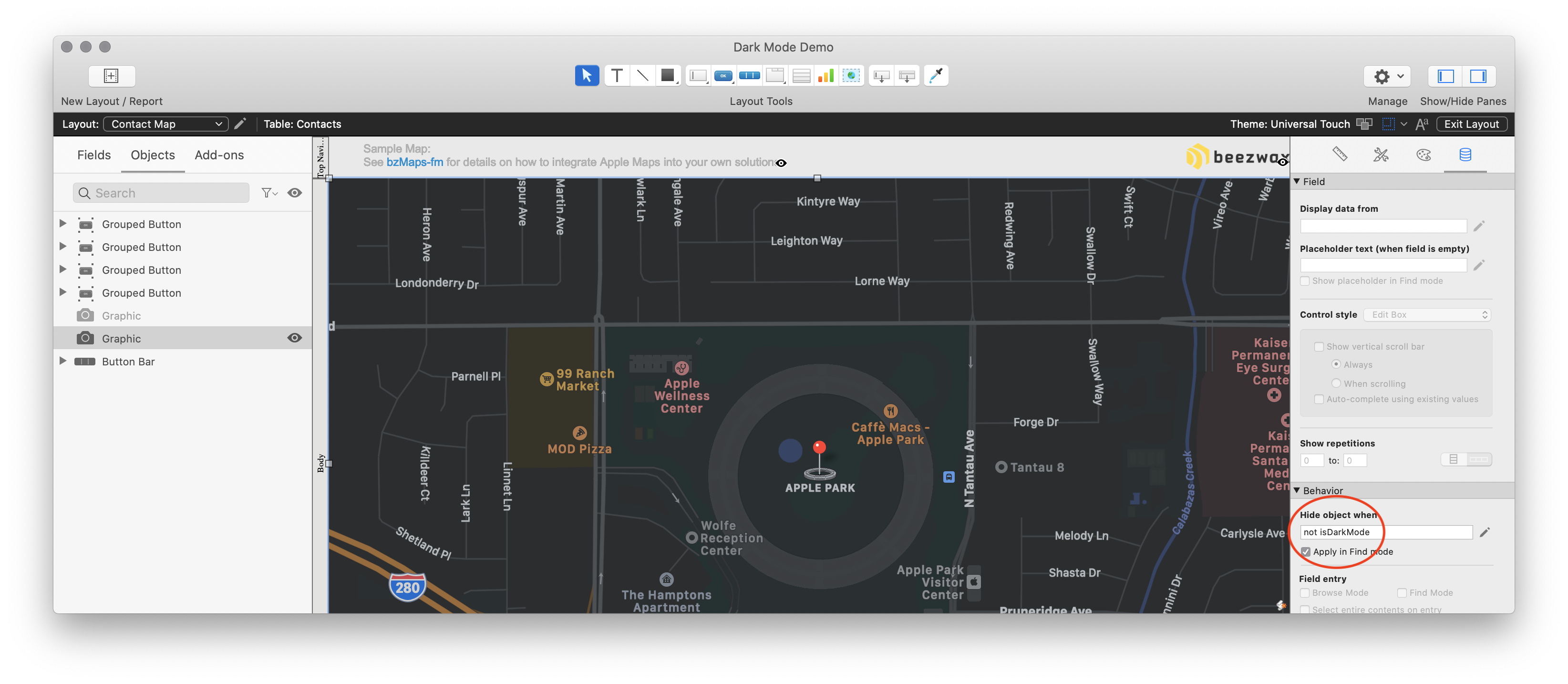
Task: Choose the Button tool labeled OK
Action: [723, 75]
